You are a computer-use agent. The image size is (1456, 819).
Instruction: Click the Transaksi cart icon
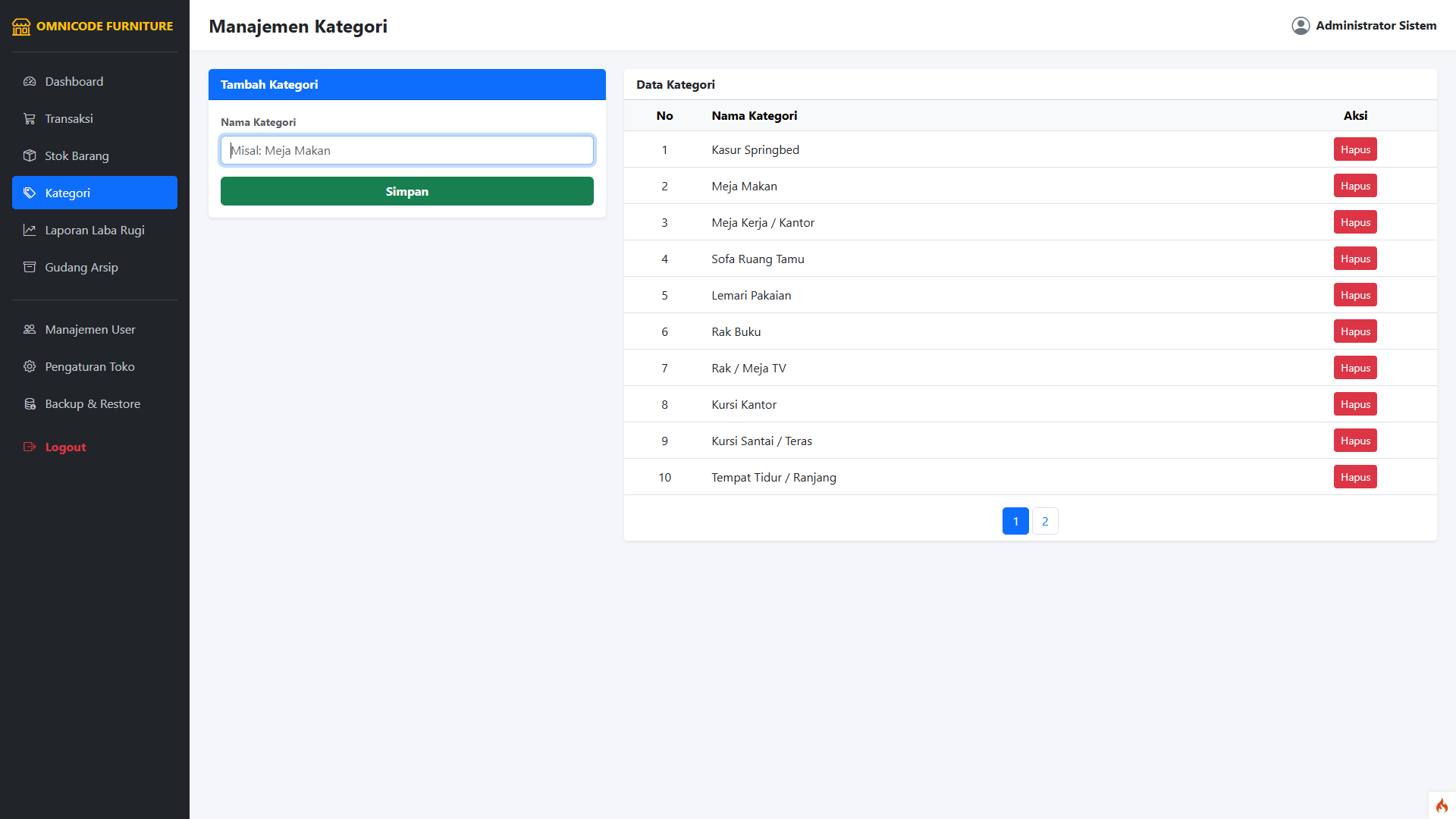30,118
